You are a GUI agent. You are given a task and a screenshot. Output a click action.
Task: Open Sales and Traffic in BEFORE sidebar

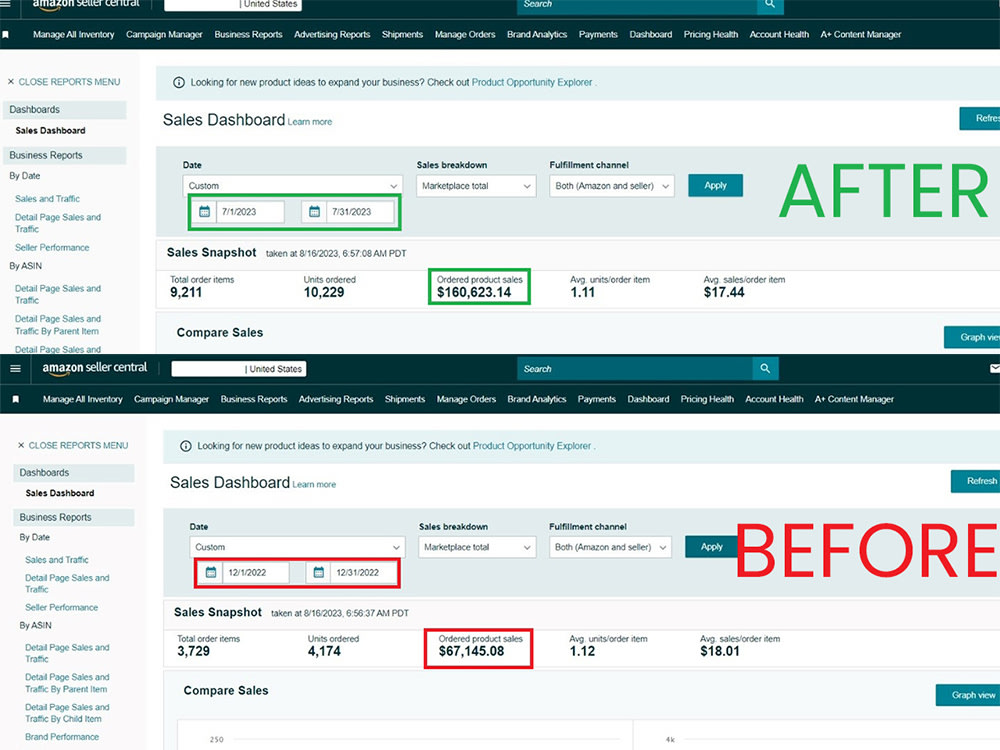click(57, 560)
